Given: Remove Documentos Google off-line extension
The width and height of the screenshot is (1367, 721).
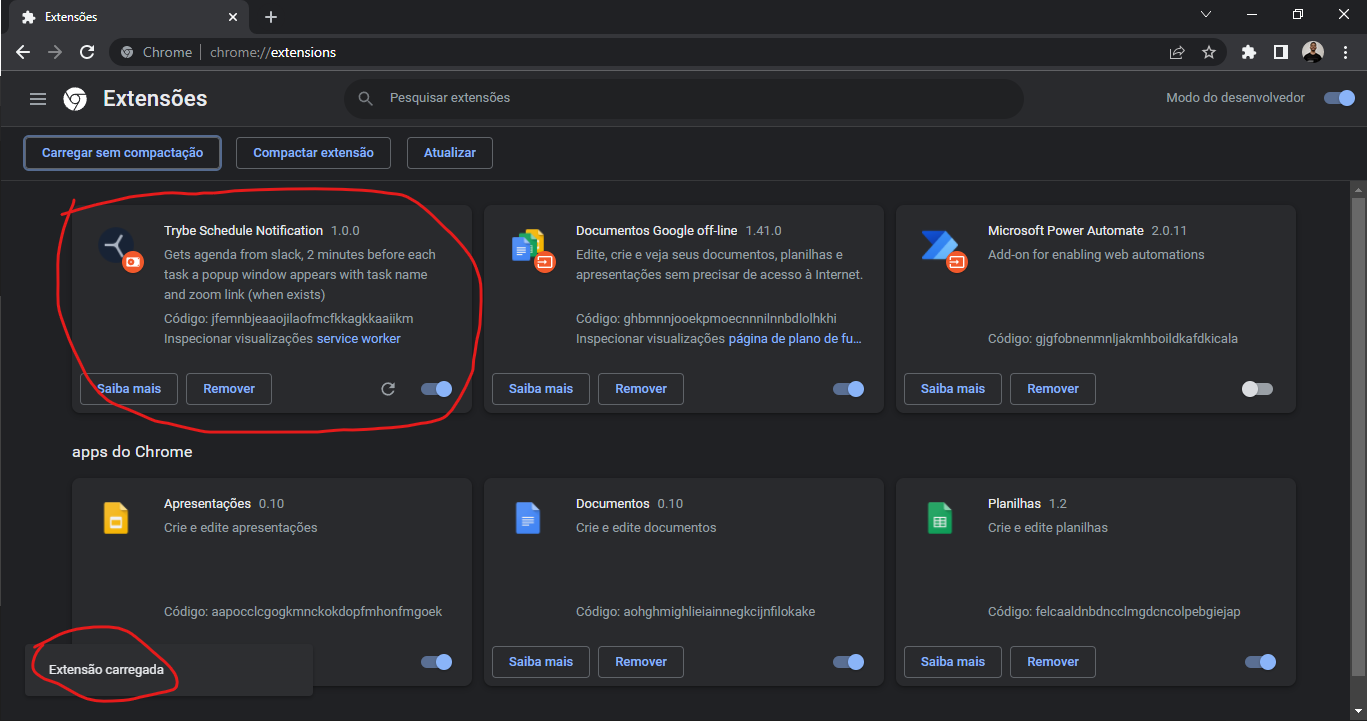Looking at the screenshot, I should 641,389.
